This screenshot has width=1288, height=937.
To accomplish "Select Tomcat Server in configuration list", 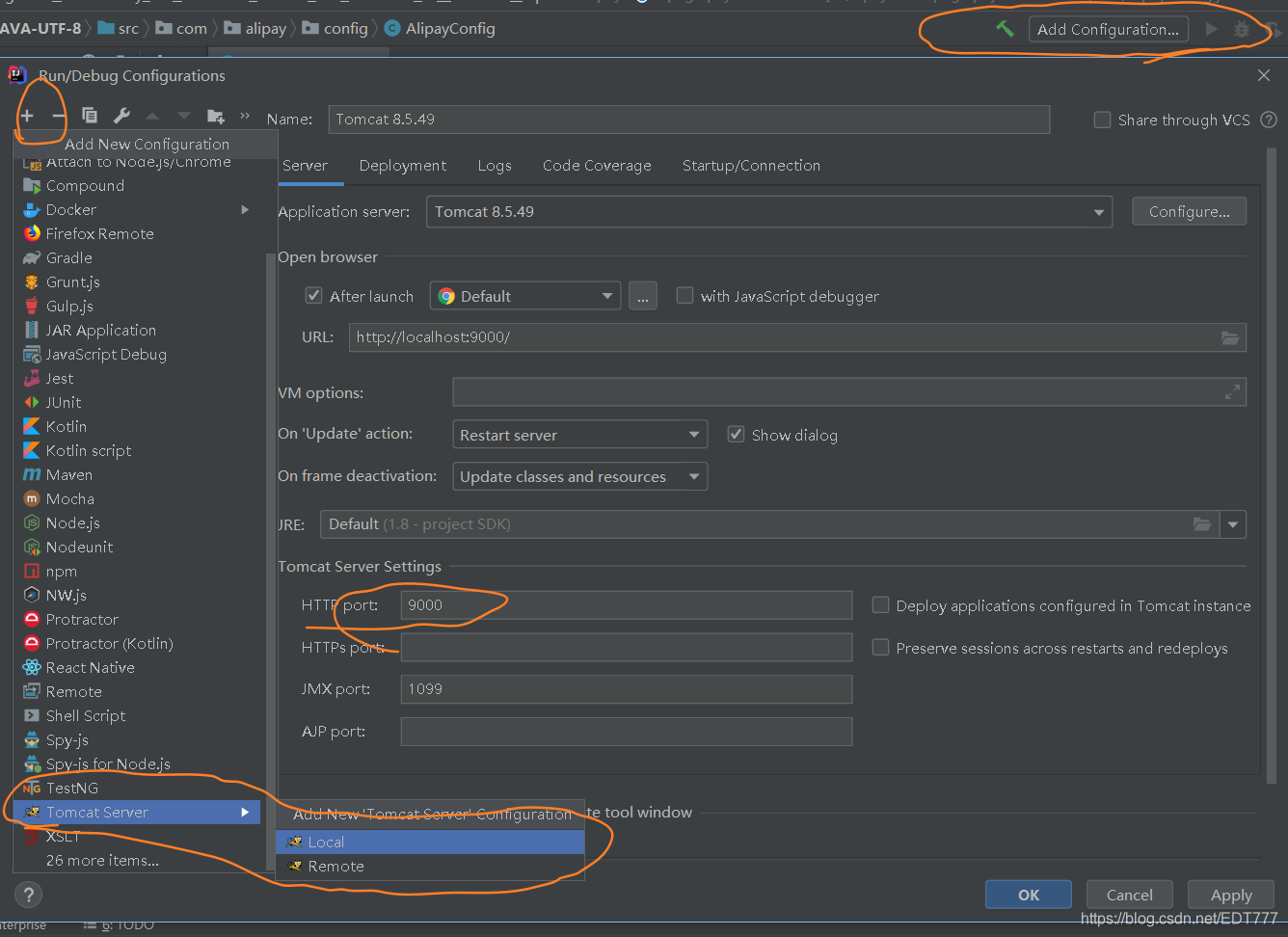I will 136,812.
